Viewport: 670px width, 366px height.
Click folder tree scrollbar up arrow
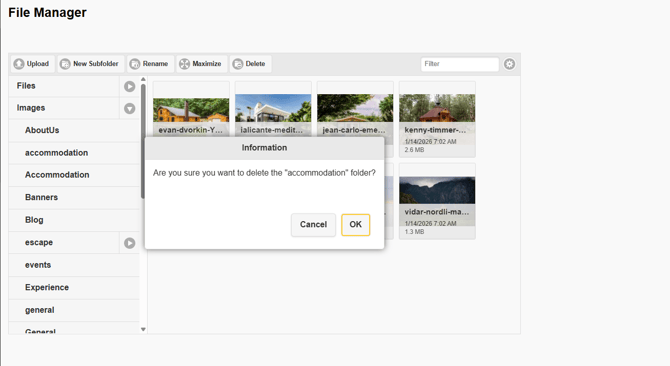tap(143, 79)
